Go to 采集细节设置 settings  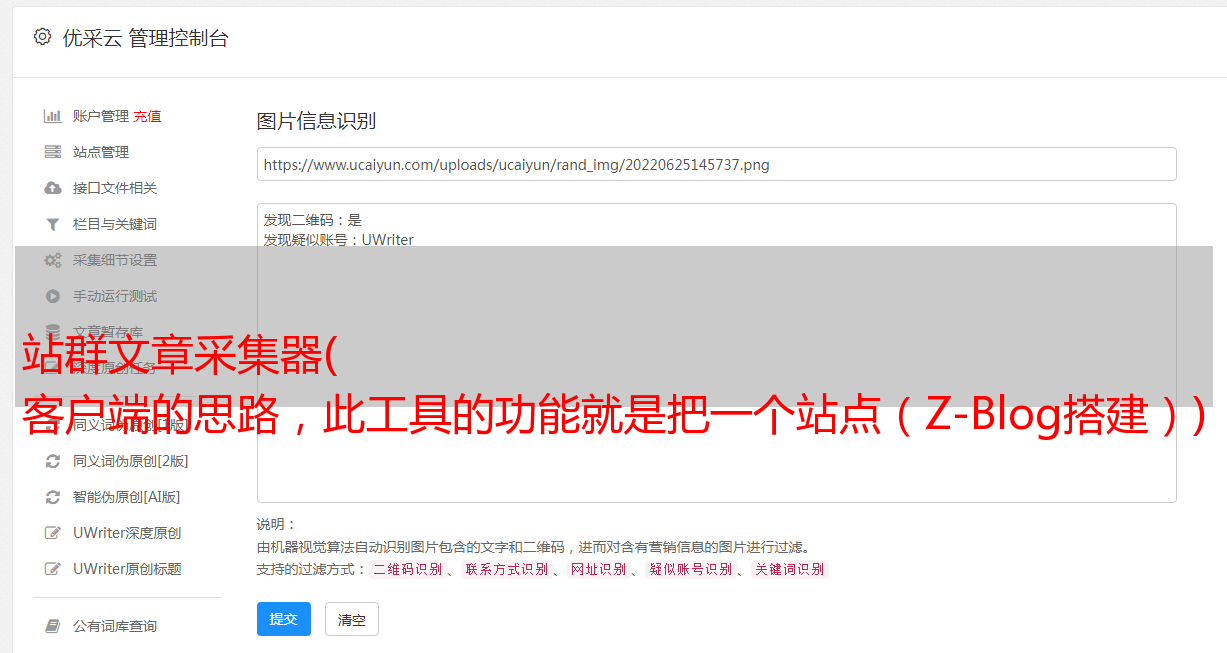pyautogui.click(x=115, y=260)
